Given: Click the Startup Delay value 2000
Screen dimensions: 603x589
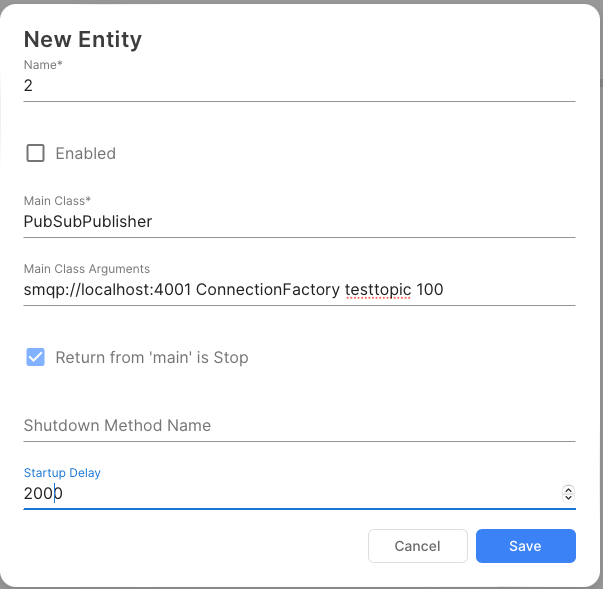Looking at the screenshot, I should 43,493.
